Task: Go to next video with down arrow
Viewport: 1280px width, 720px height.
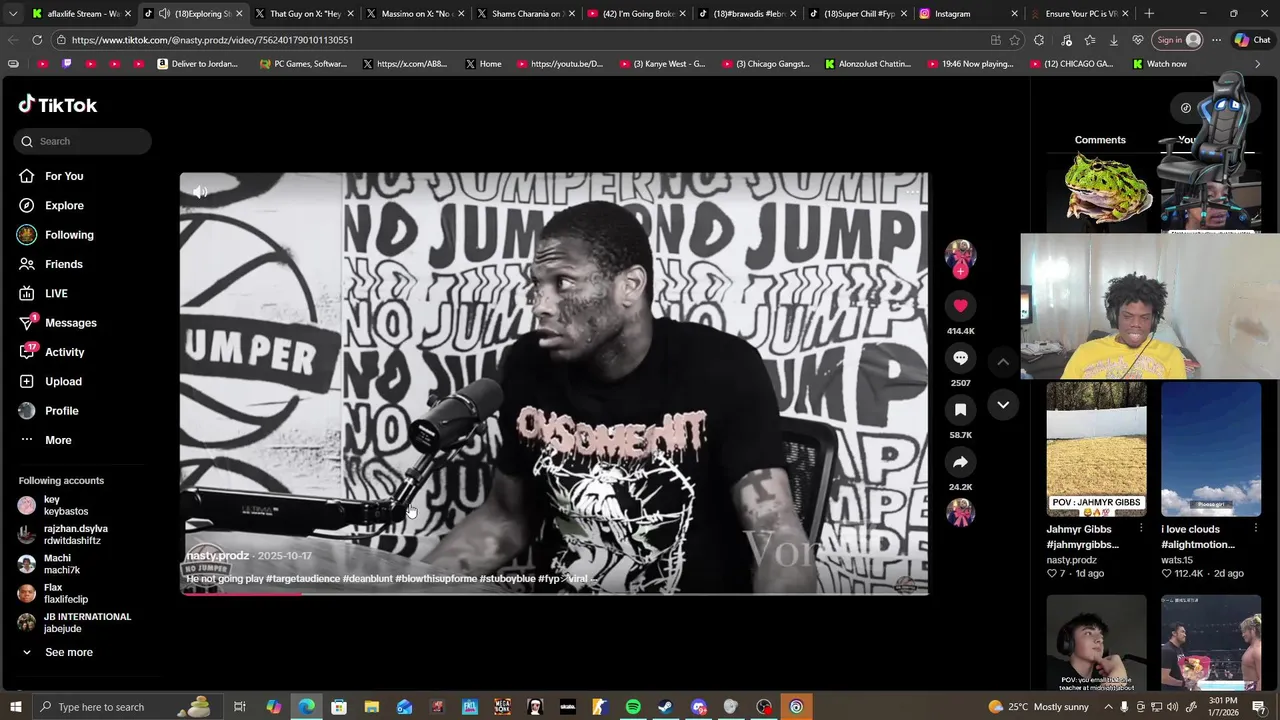Action: point(1003,405)
